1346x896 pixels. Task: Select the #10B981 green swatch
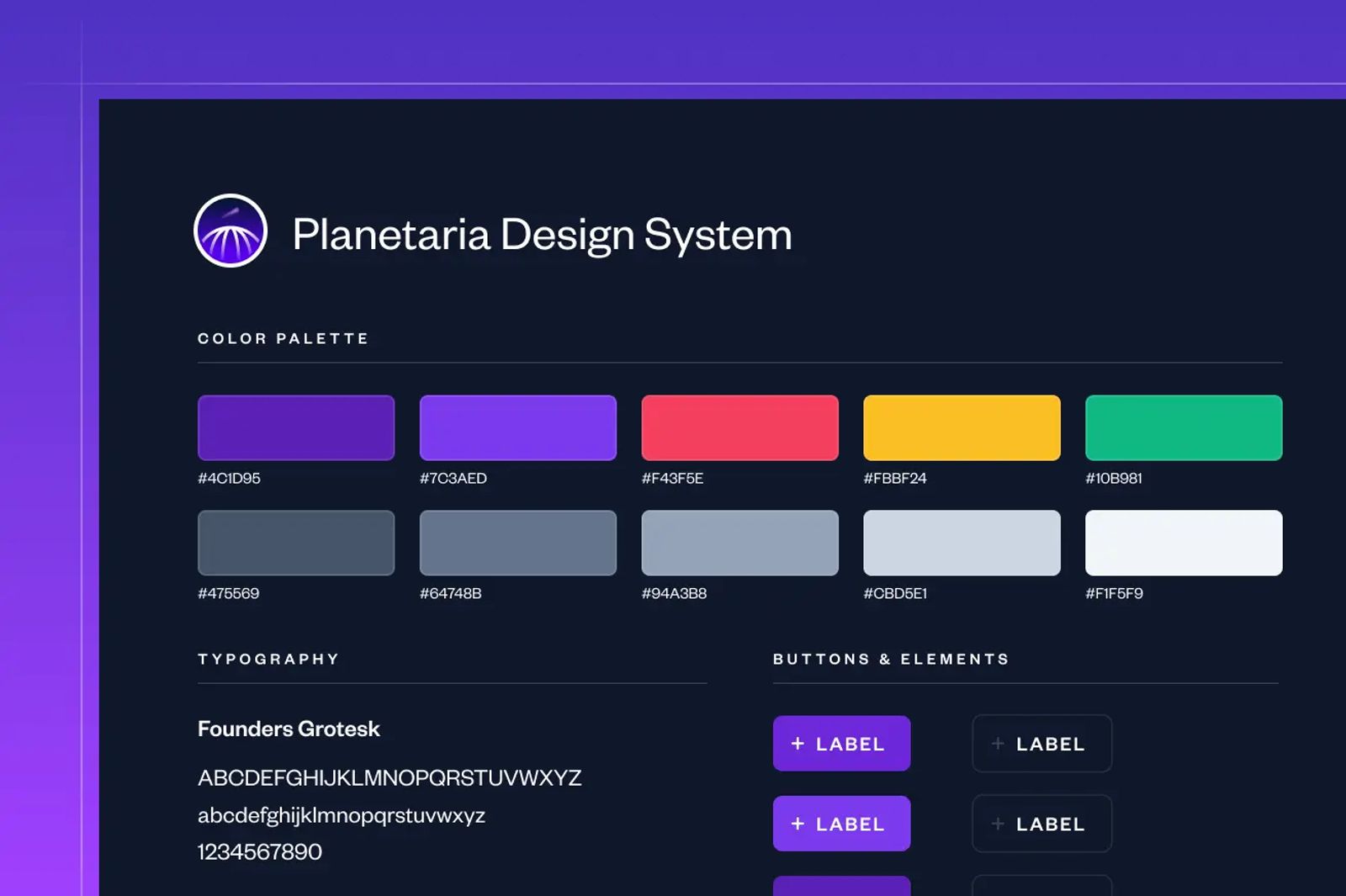[x=1183, y=427]
